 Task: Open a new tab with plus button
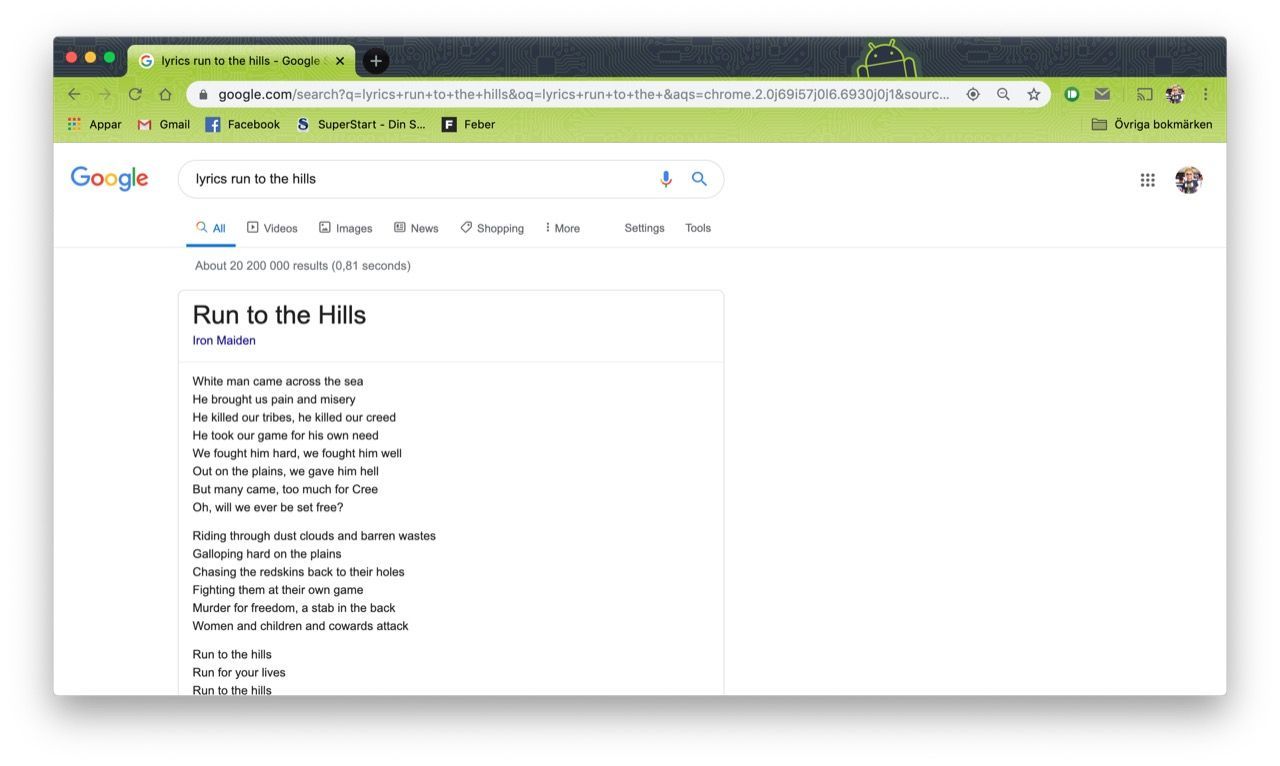(x=375, y=61)
